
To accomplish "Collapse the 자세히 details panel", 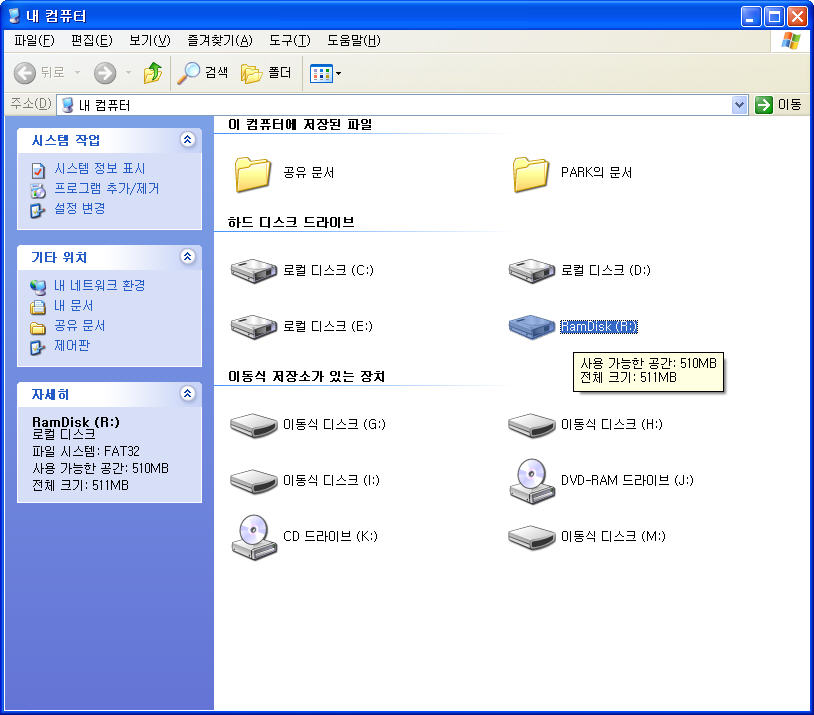I will pos(187,394).
